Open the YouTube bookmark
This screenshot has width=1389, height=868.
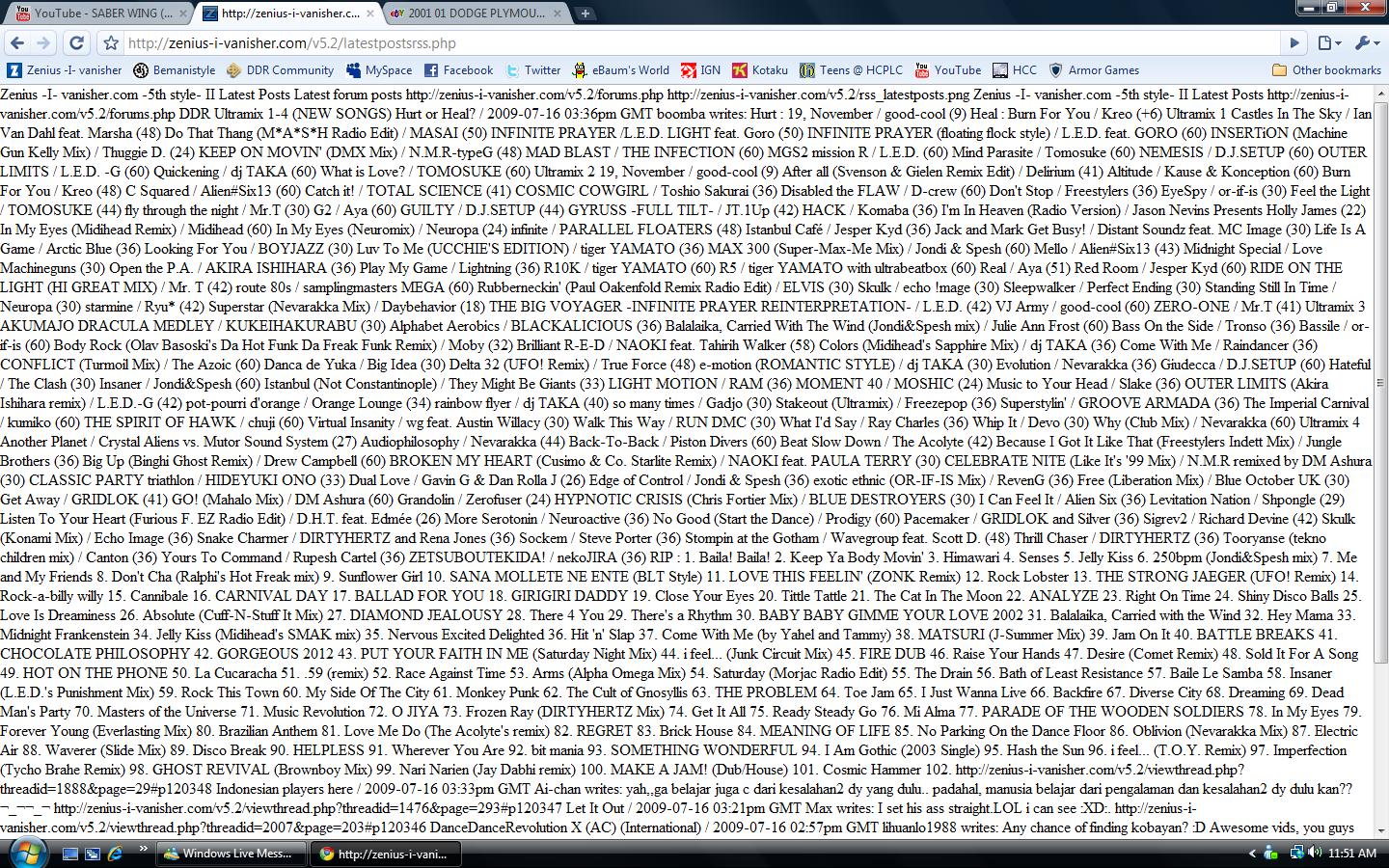pyautogui.click(x=948, y=69)
